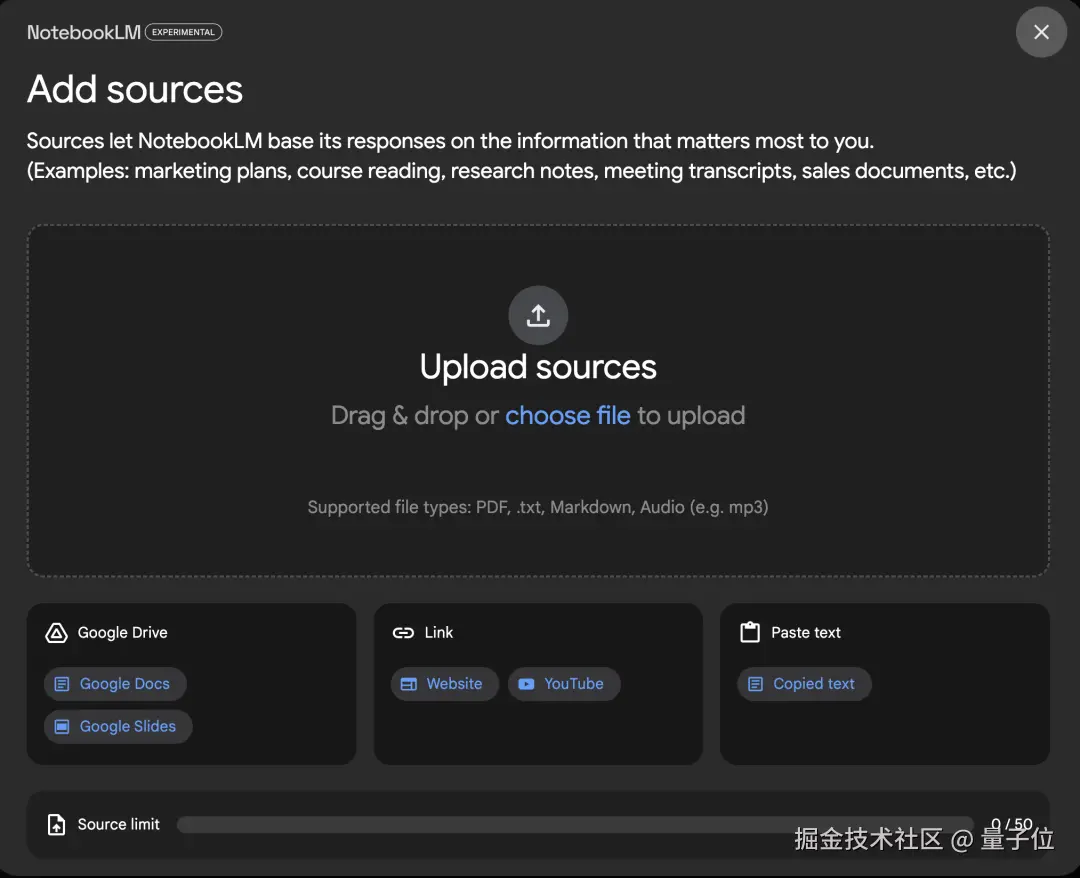Screen dimensions: 1080x878
Task: Click the Paste text label
Action: [x=806, y=633]
